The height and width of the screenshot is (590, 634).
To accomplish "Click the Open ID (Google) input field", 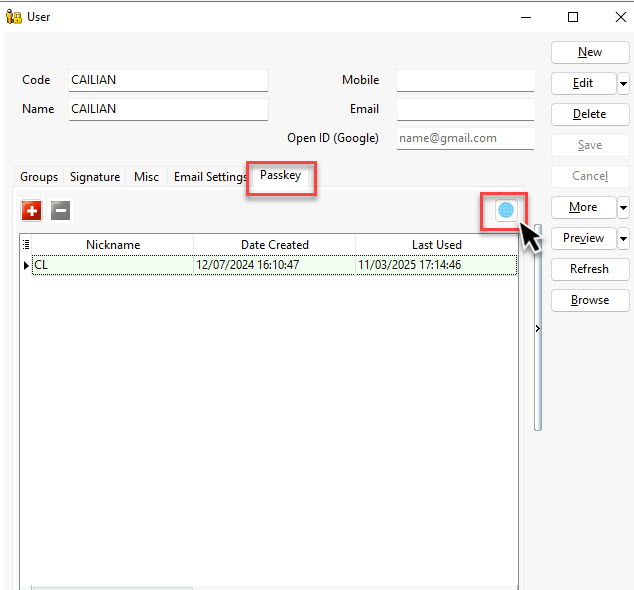I will (465, 139).
